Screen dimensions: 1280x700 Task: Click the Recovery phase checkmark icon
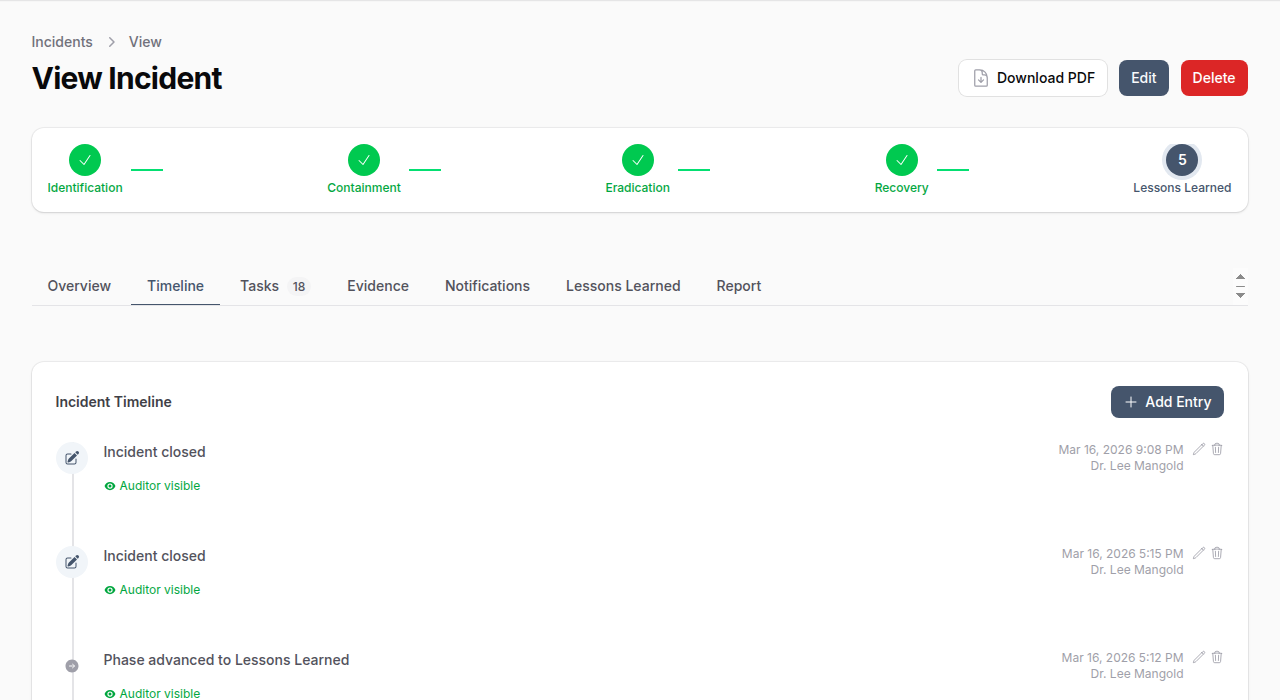(x=901, y=160)
